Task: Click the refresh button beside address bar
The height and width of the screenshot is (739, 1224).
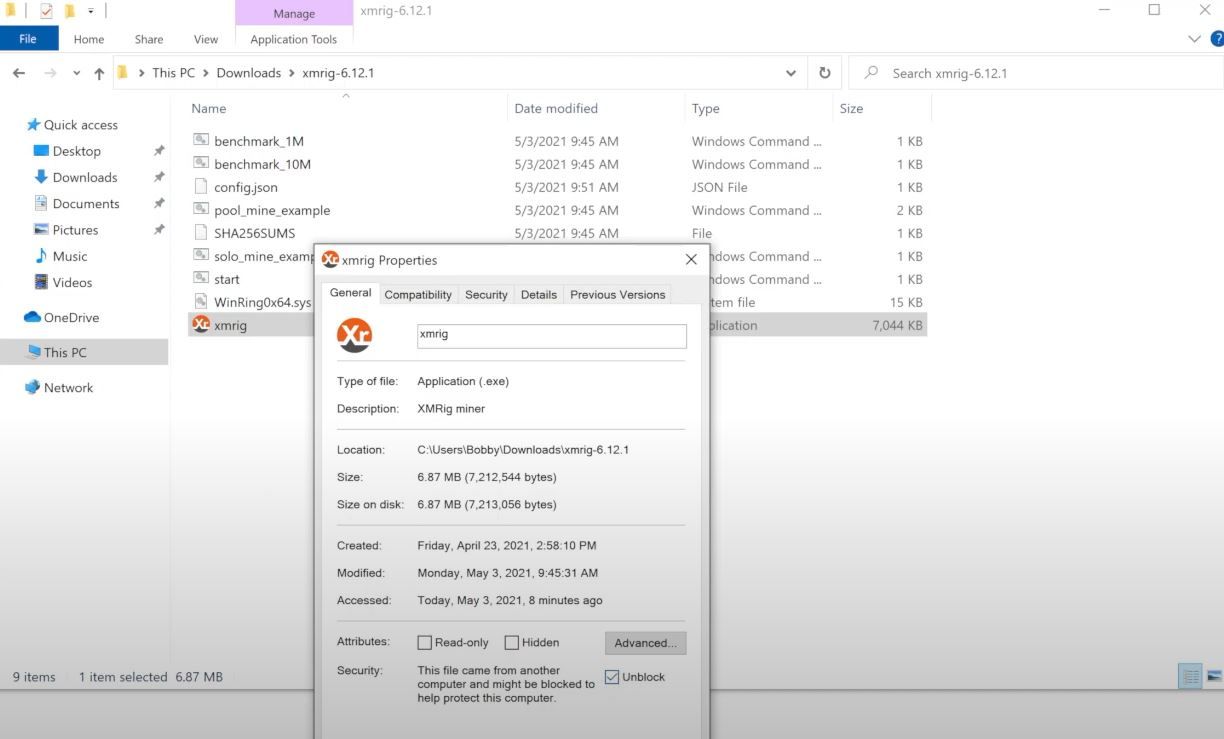Action: [824, 73]
